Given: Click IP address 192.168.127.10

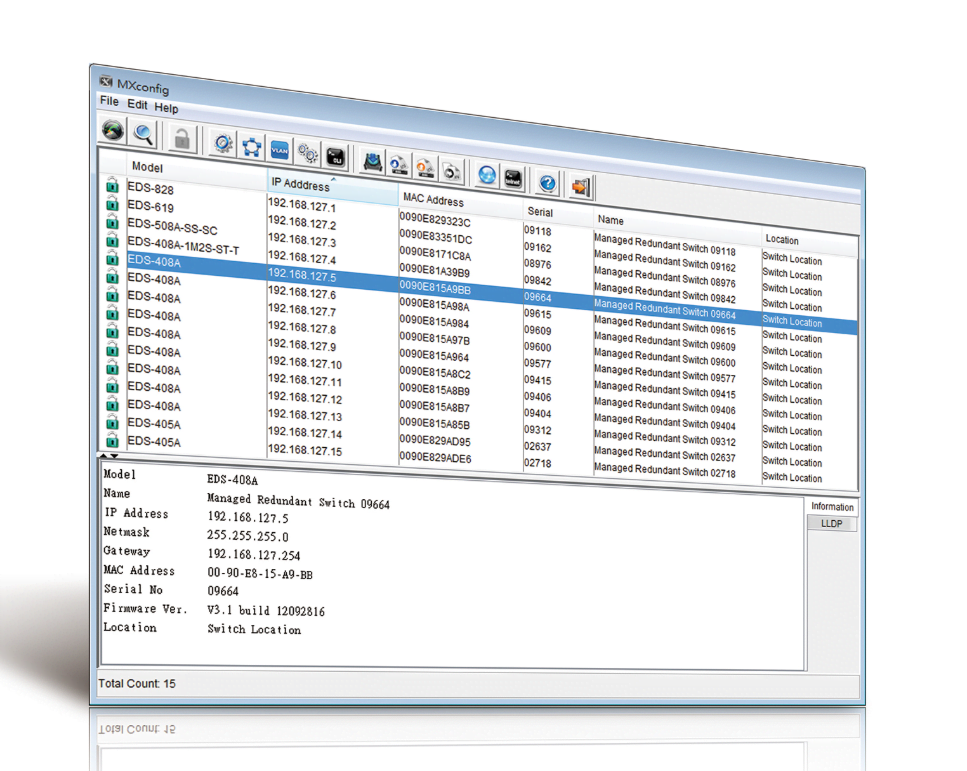Looking at the screenshot, I should click(305, 362).
